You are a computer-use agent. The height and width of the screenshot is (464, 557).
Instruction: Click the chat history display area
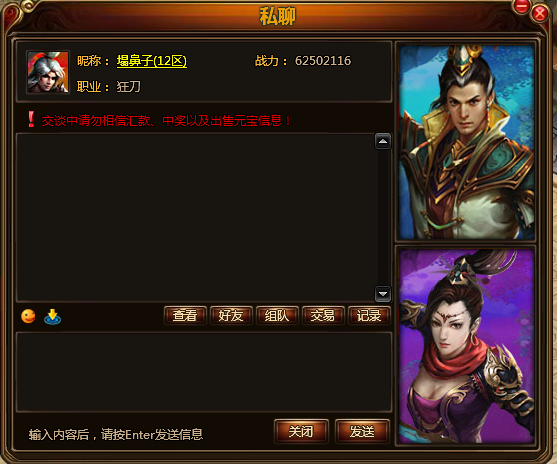pyautogui.click(x=195, y=217)
